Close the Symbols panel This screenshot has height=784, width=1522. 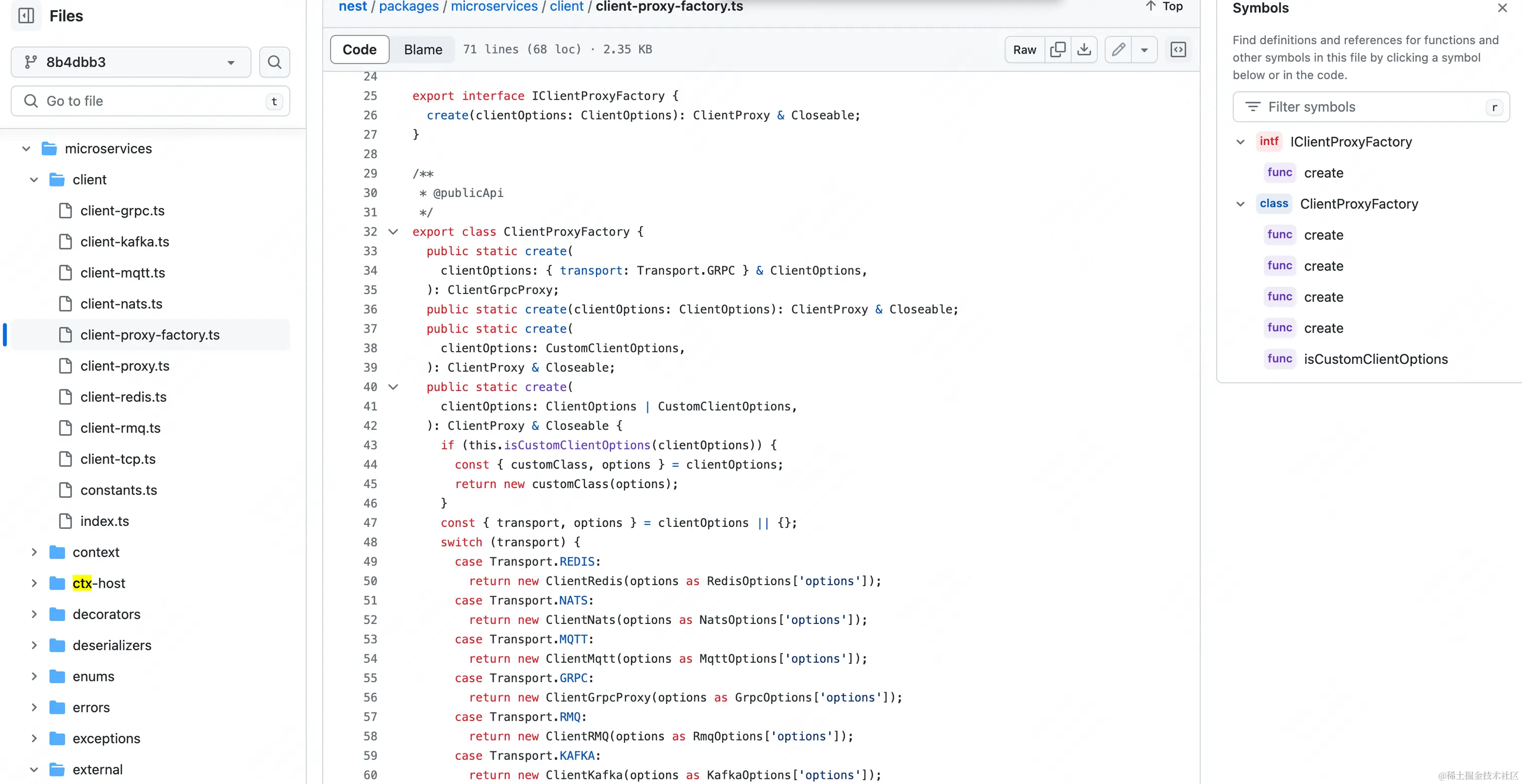1502,8
